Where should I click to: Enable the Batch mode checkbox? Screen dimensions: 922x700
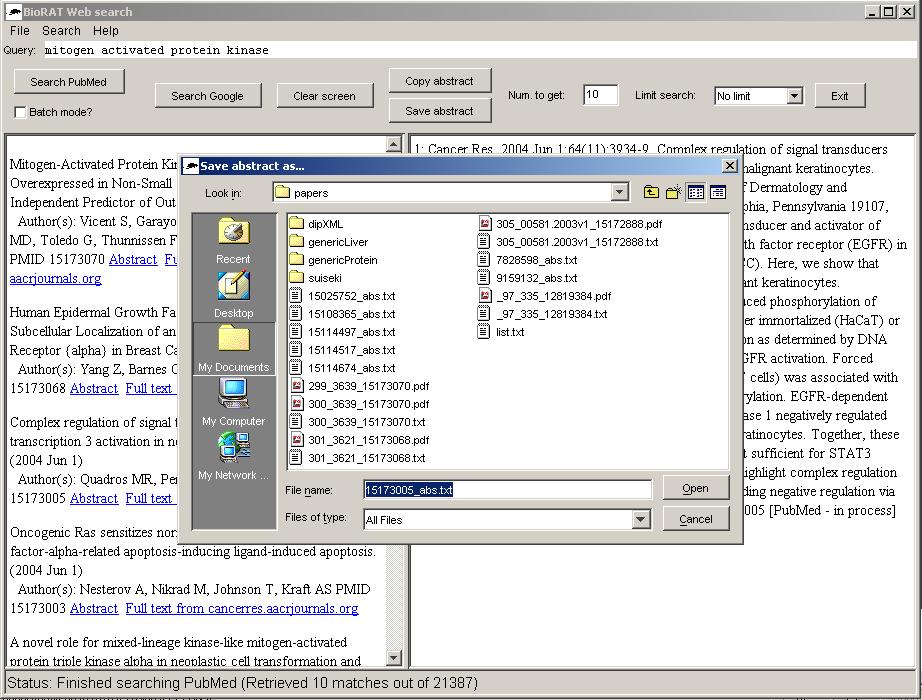pyautogui.click(x=20, y=112)
